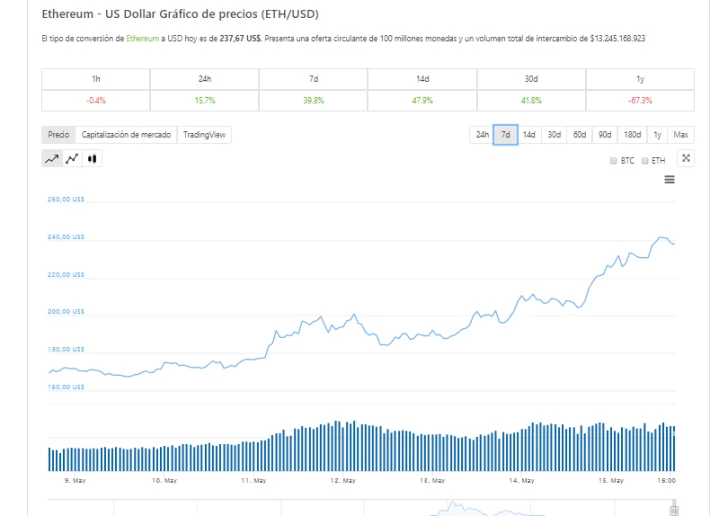Image resolution: width=710 pixels, height=516 pixels.
Task: Click the 180,00 US$ axis label
Action: [66, 349]
